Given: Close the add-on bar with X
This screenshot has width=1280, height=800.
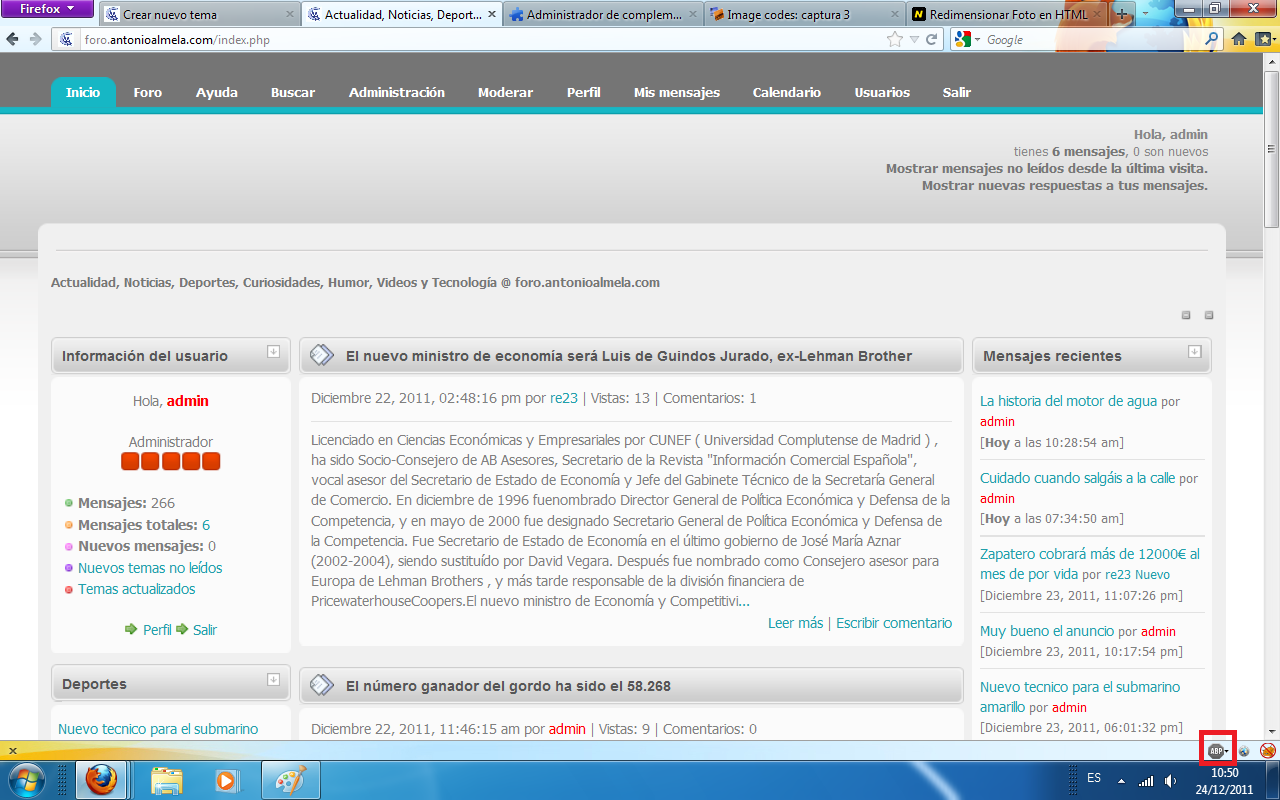Looking at the screenshot, I should 12,750.
